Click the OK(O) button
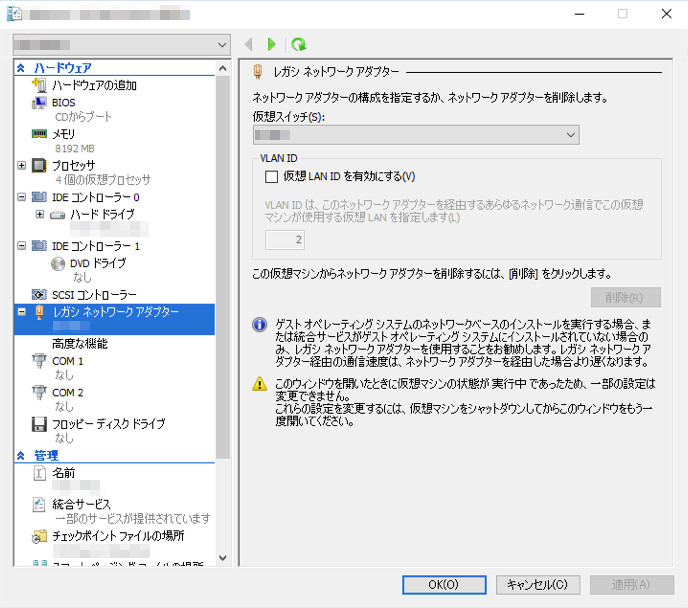 point(443,584)
